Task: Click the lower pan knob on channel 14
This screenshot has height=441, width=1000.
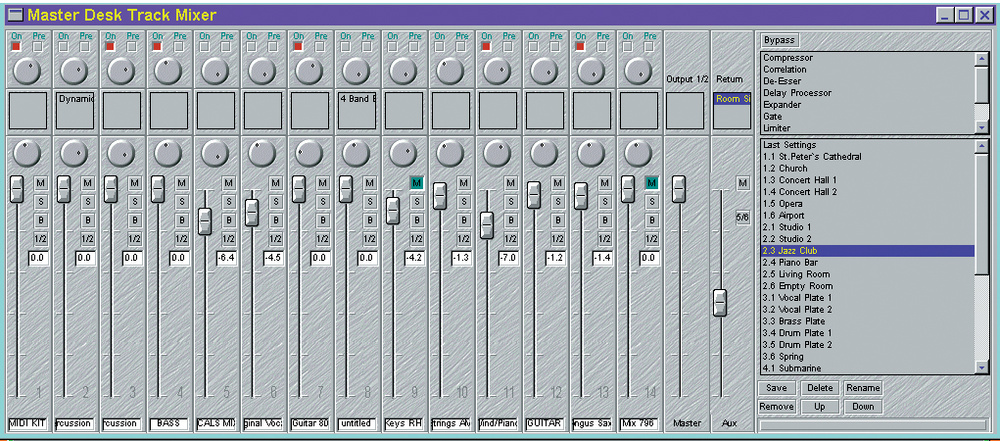Action: pyautogui.click(x=637, y=153)
